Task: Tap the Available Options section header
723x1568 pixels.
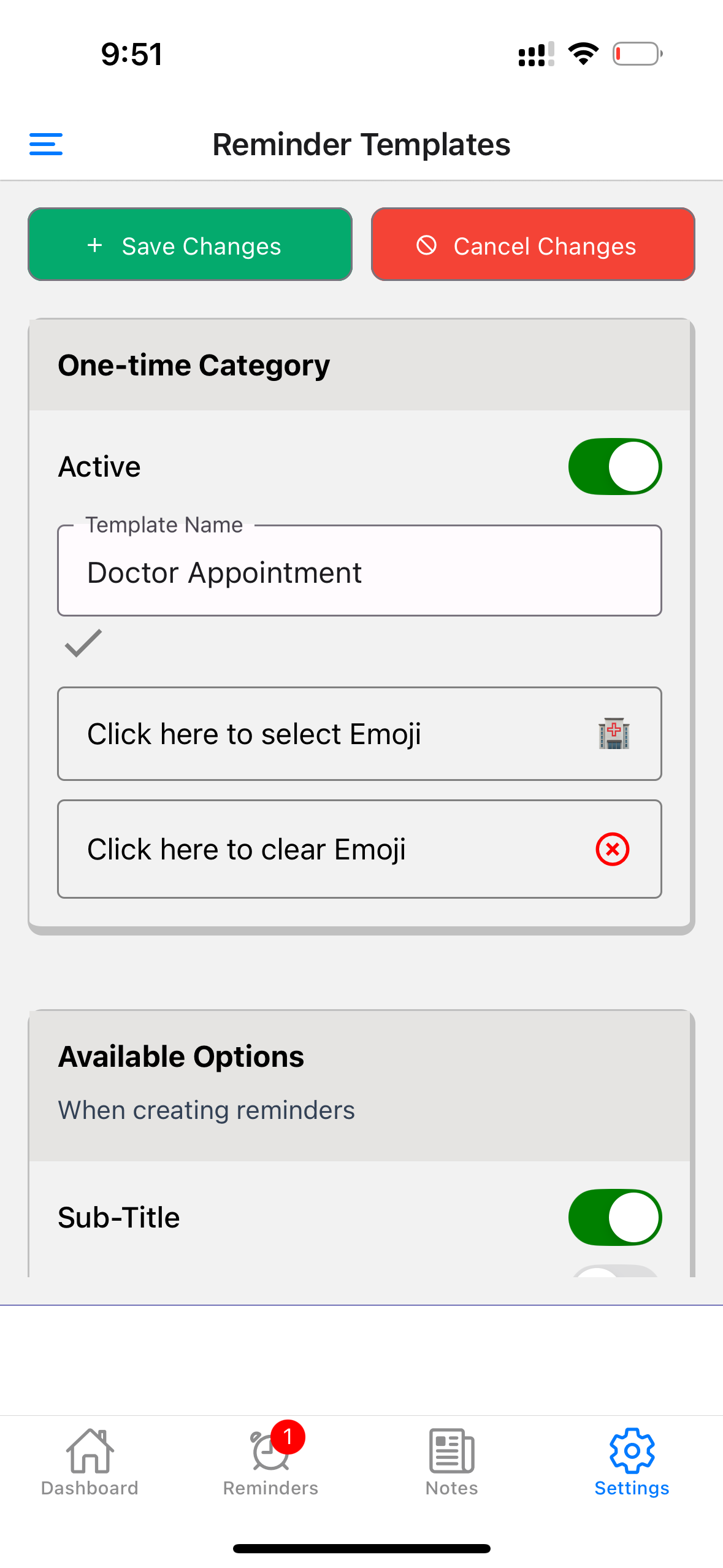Action: 182,1057
